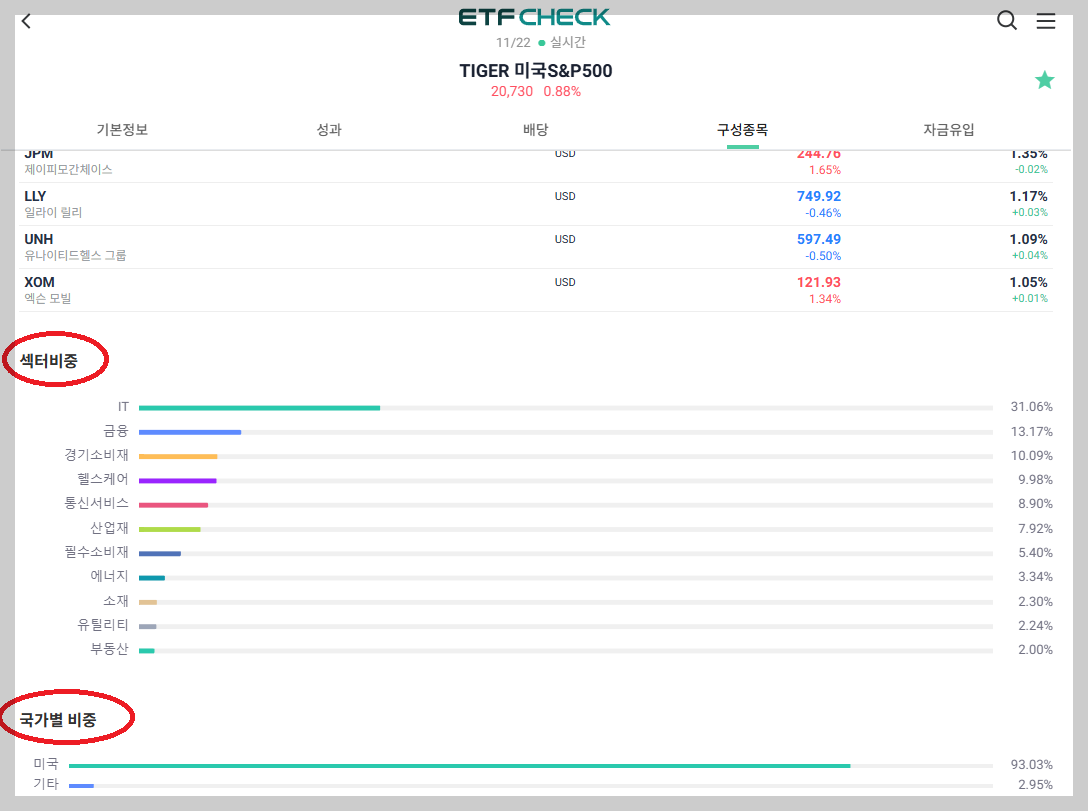Open the LLY holding row

click(x=536, y=204)
